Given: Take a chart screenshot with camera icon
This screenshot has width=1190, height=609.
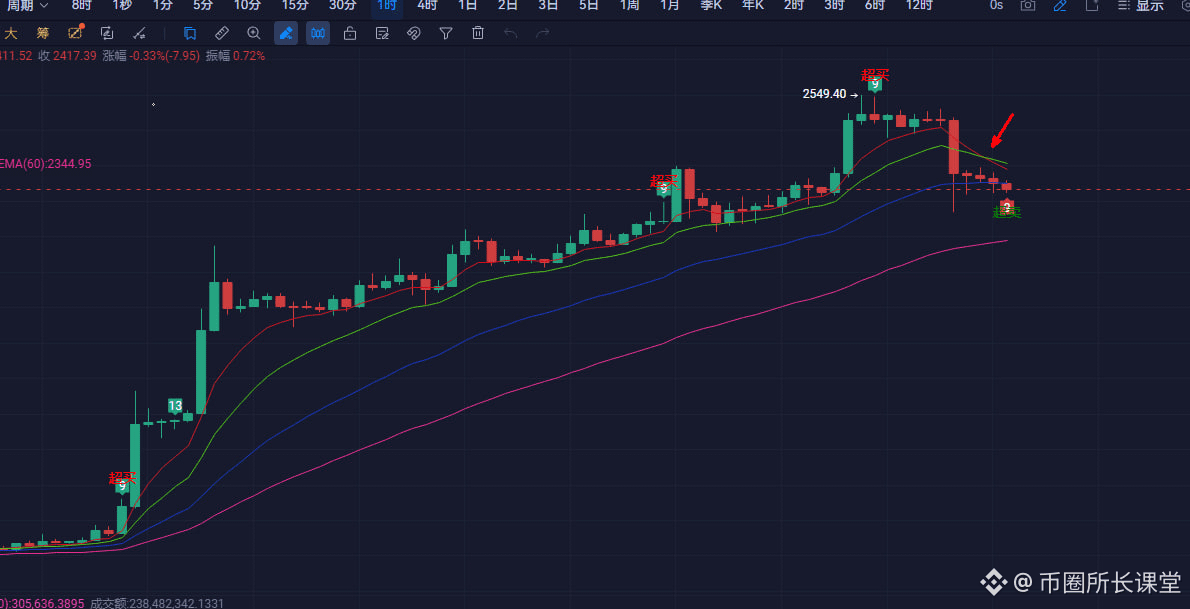Looking at the screenshot, I should [1028, 5].
